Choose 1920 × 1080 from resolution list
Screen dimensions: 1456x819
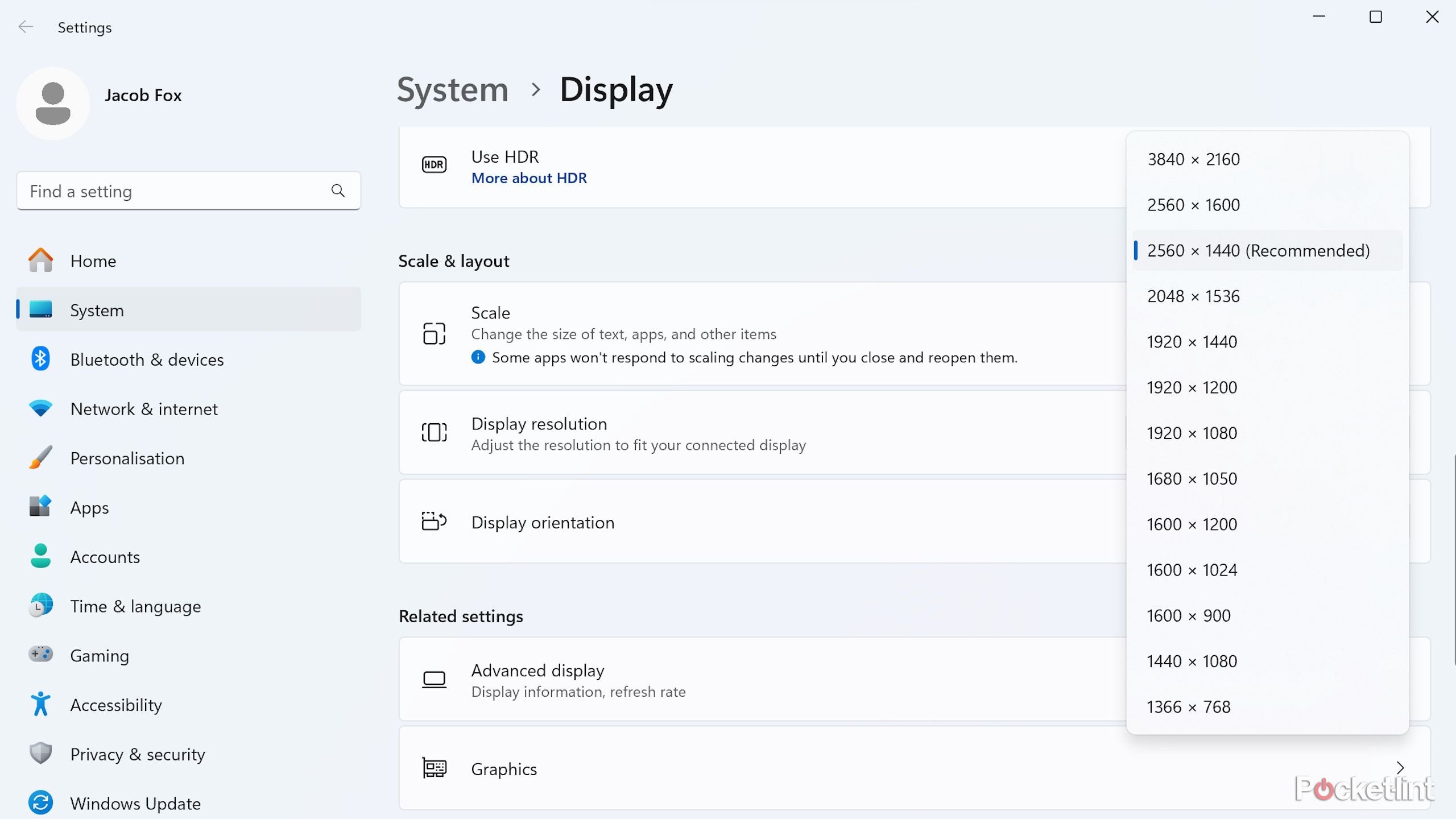pos(1192,433)
